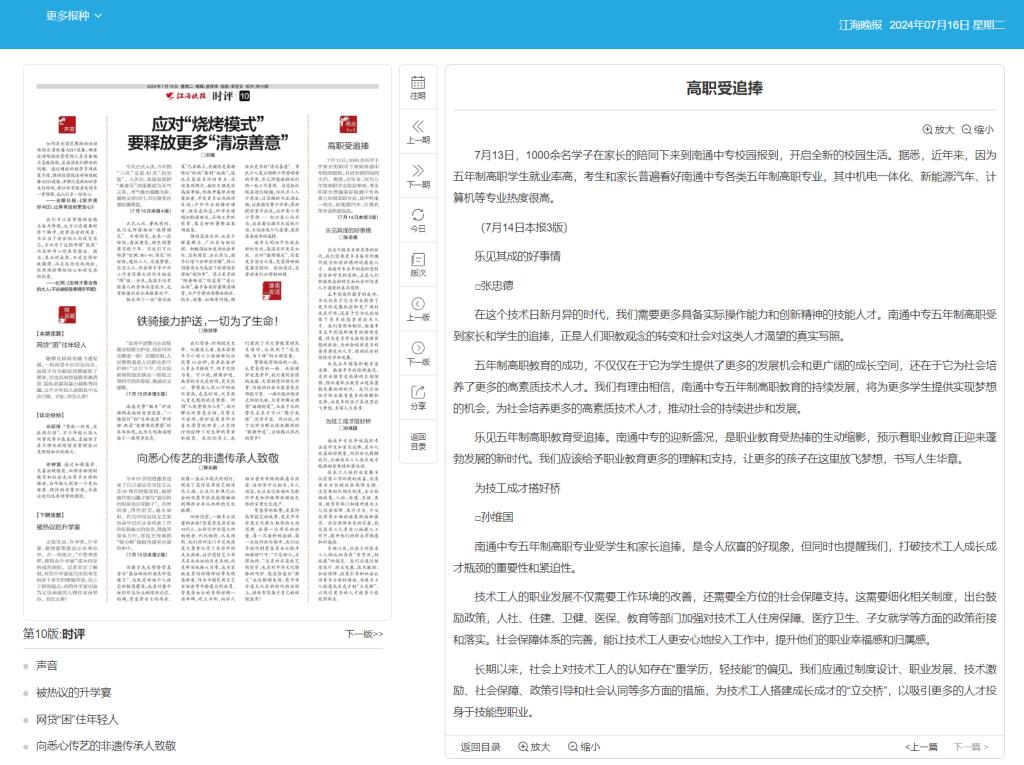Open article 向悉心传艺的非遗传承人致敬
Viewport: 1024px width, 765px height.
106,745
